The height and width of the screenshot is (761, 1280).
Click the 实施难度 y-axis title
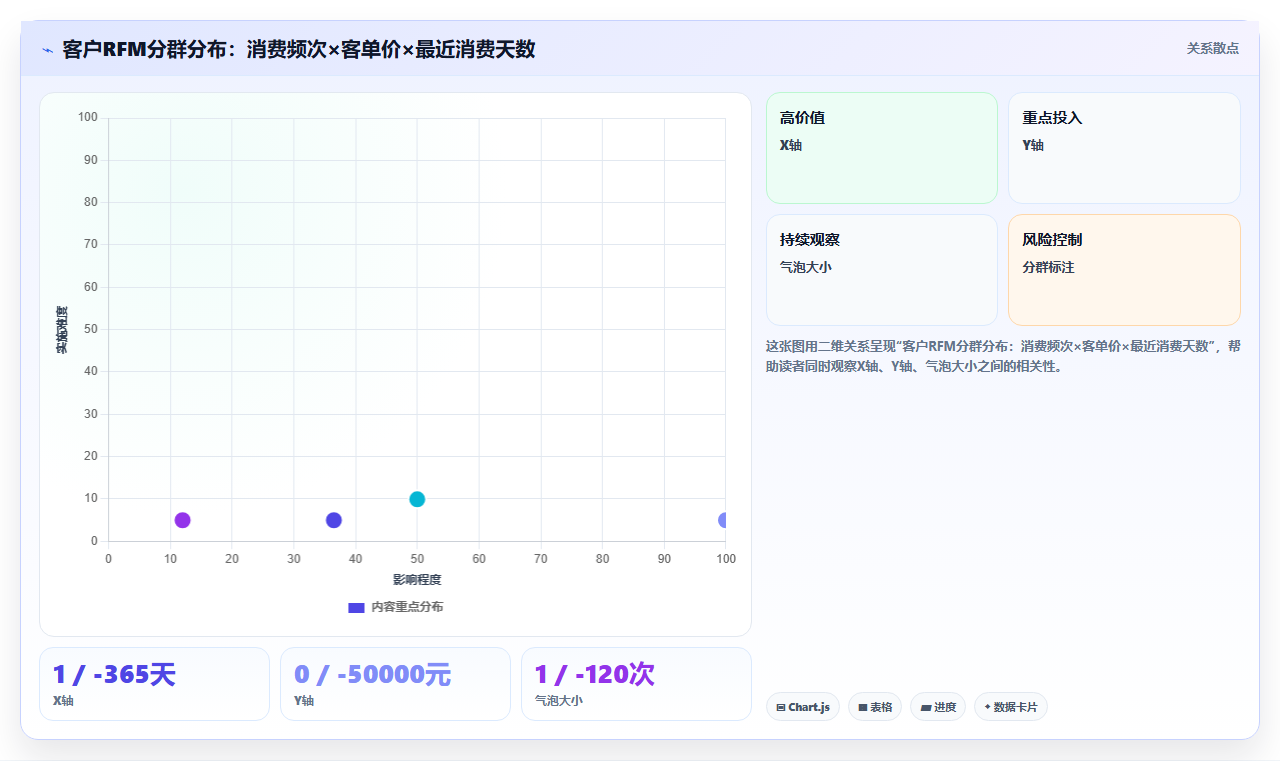(x=62, y=330)
